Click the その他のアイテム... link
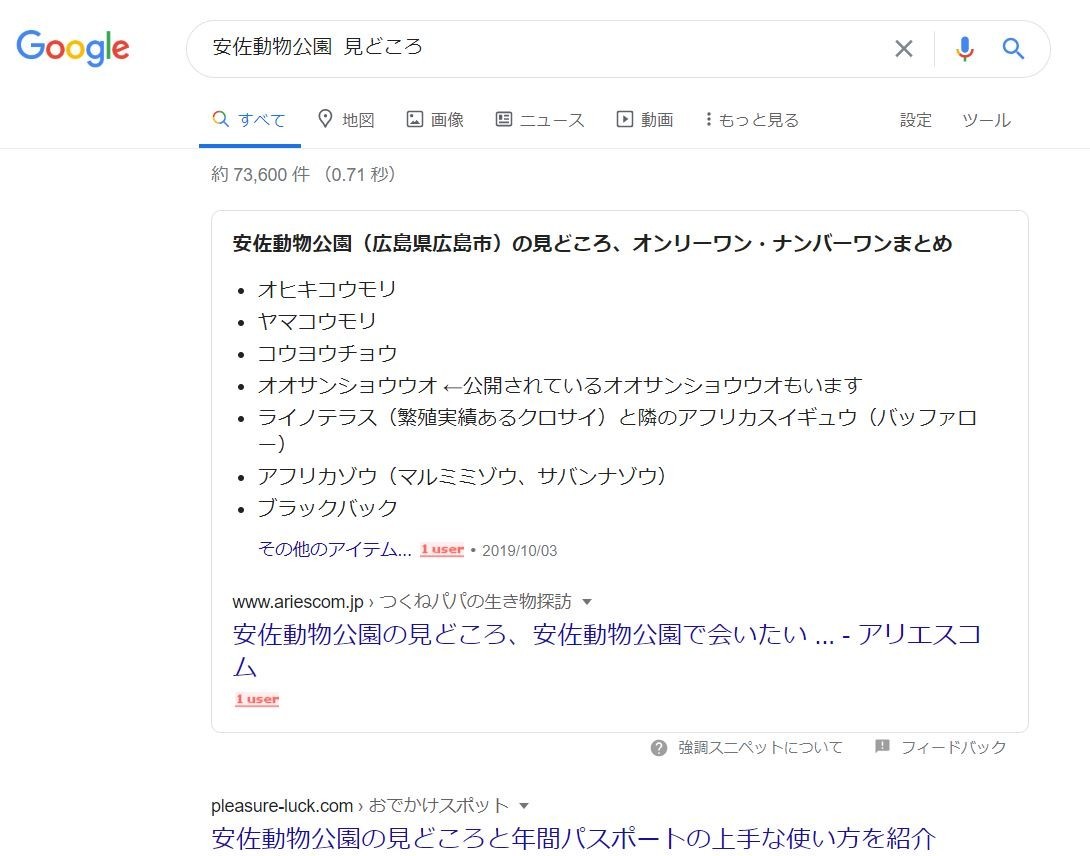This screenshot has width=1090, height=856. click(x=334, y=549)
